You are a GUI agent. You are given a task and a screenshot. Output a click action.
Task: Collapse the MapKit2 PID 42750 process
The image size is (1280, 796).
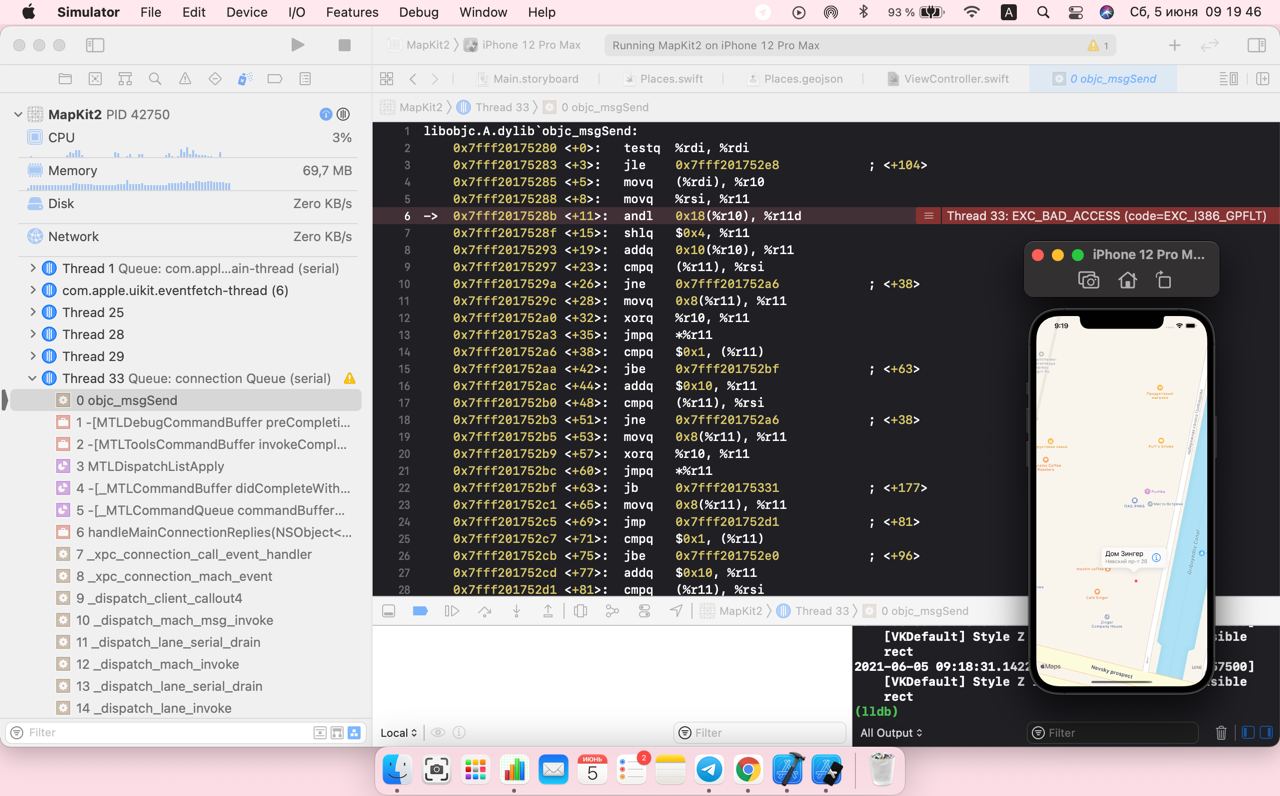pyautogui.click(x=18, y=115)
